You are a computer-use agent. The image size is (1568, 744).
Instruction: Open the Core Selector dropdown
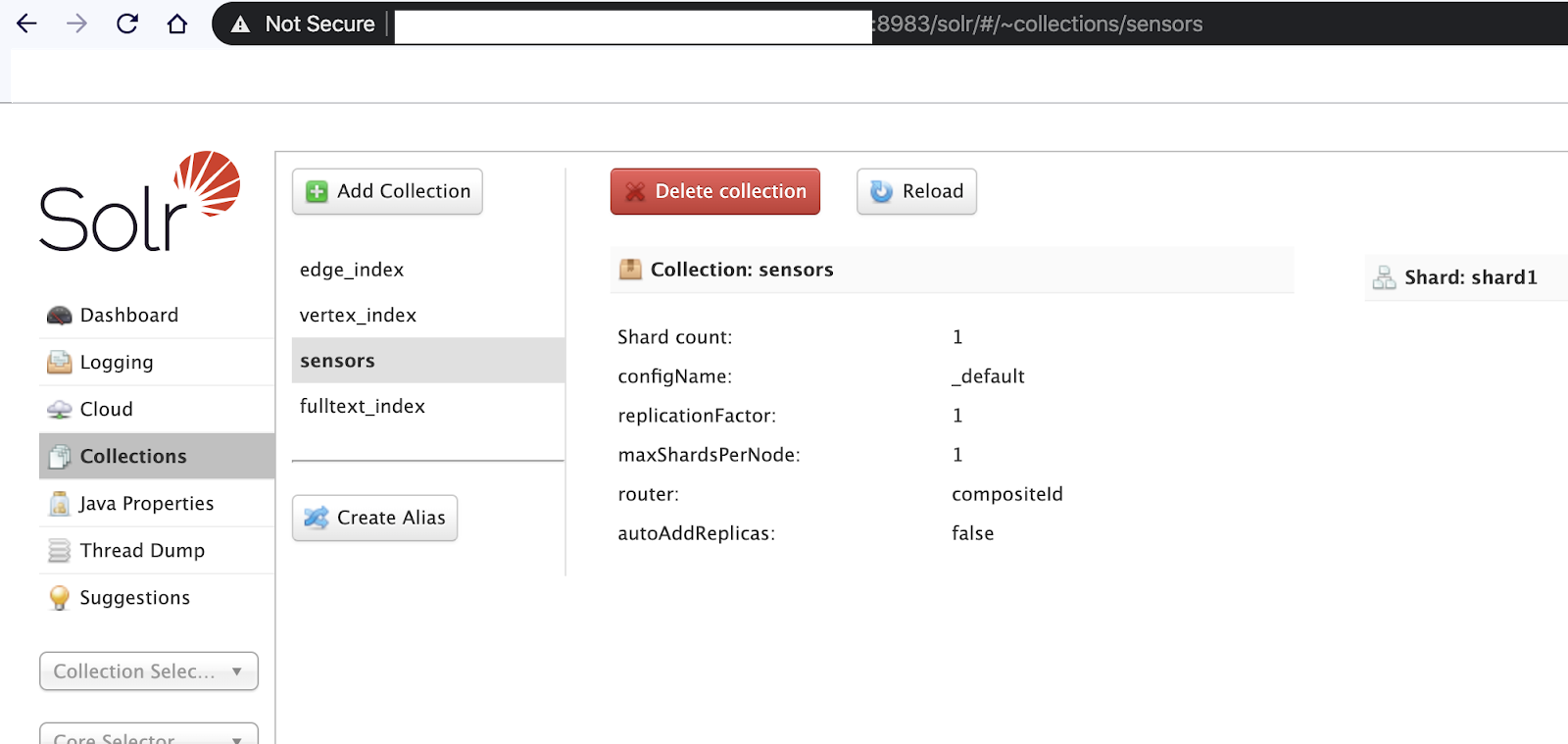tap(149, 735)
